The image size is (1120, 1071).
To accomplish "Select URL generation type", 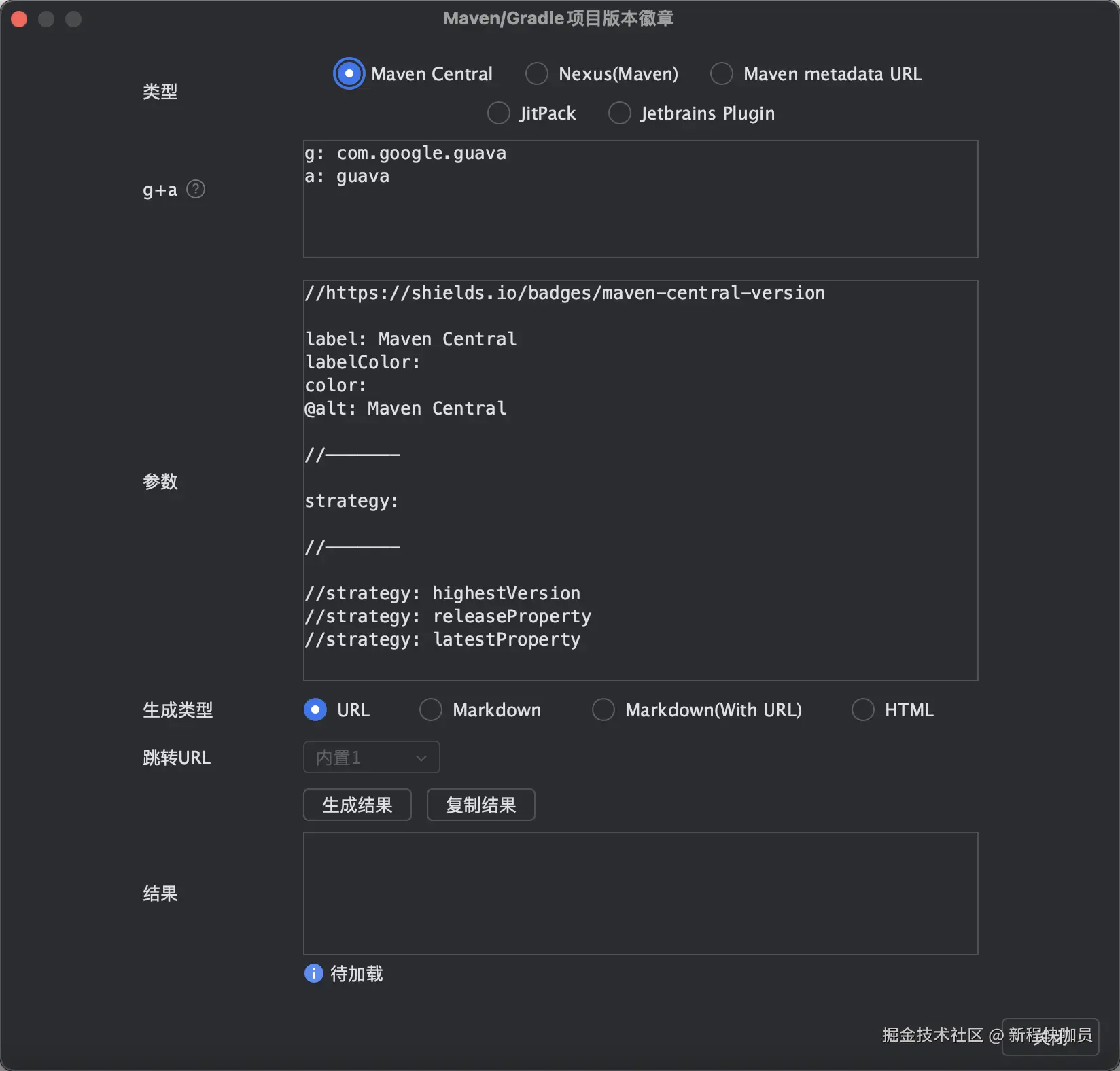I will (314, 709).
